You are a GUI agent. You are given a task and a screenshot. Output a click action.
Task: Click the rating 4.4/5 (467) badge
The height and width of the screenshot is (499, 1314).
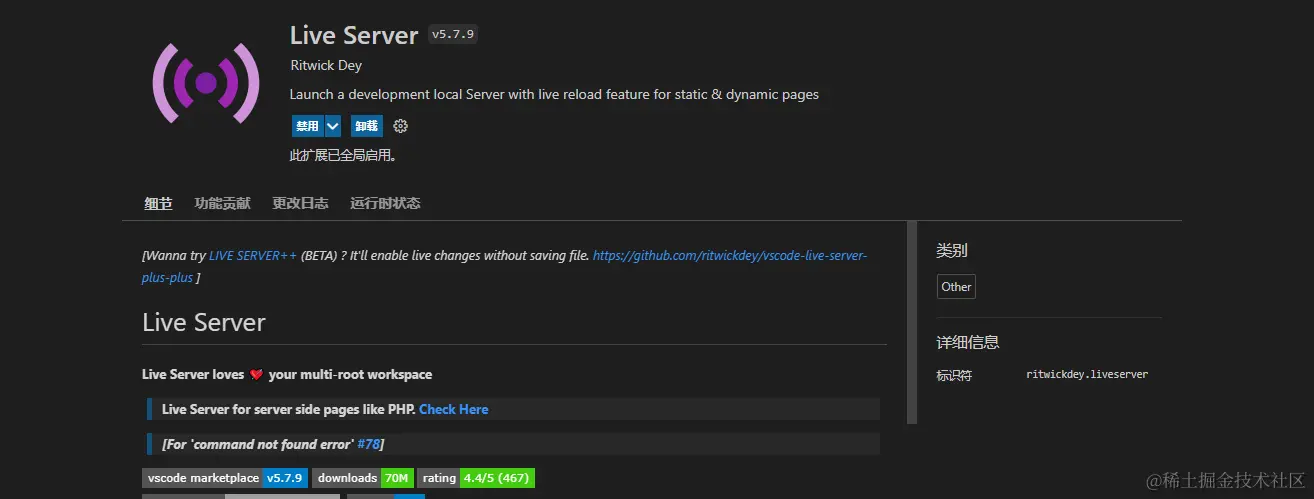click(476, 478)
